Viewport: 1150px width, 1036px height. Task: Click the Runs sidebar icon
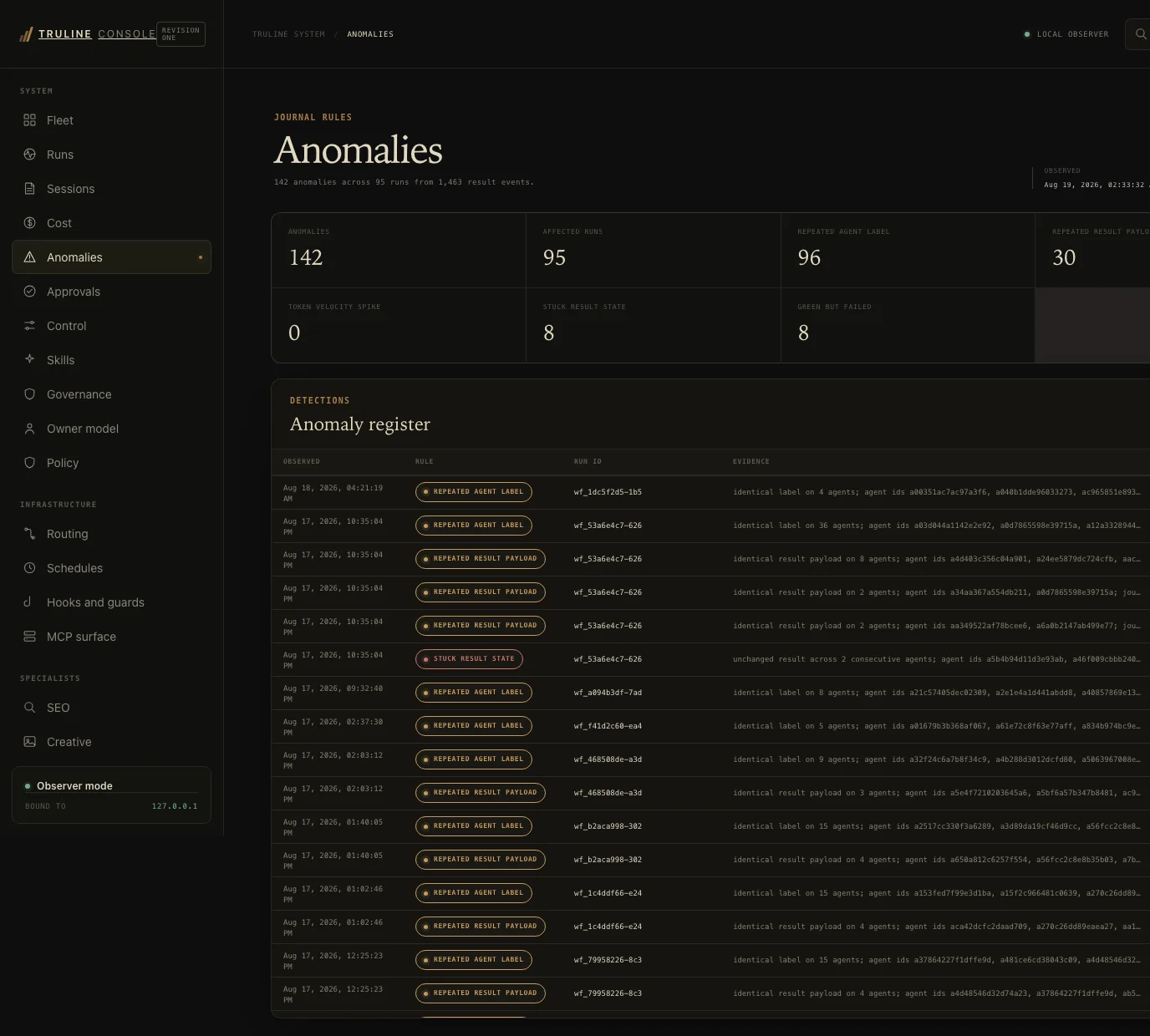pos(30,155)
